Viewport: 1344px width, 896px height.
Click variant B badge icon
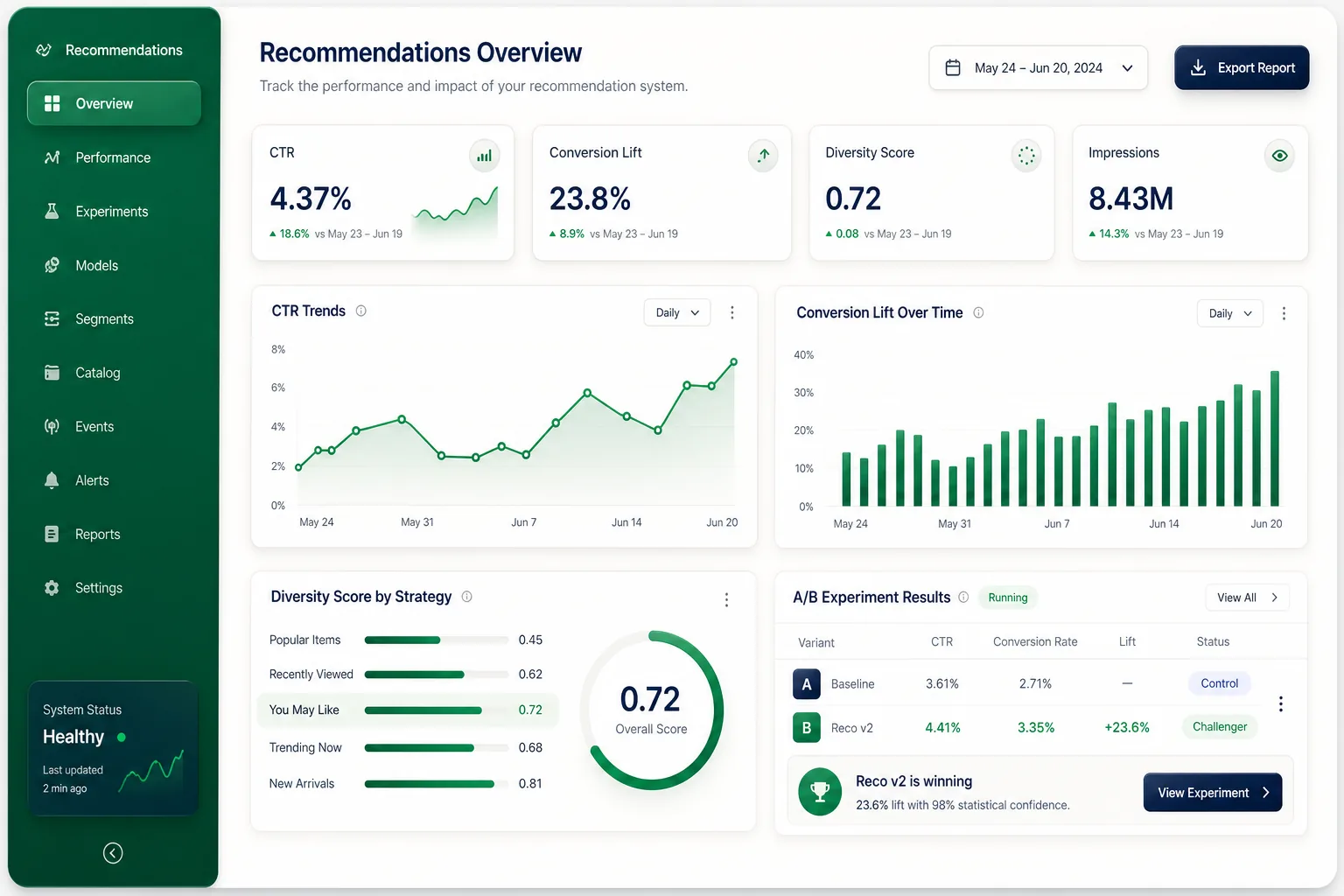807,727
